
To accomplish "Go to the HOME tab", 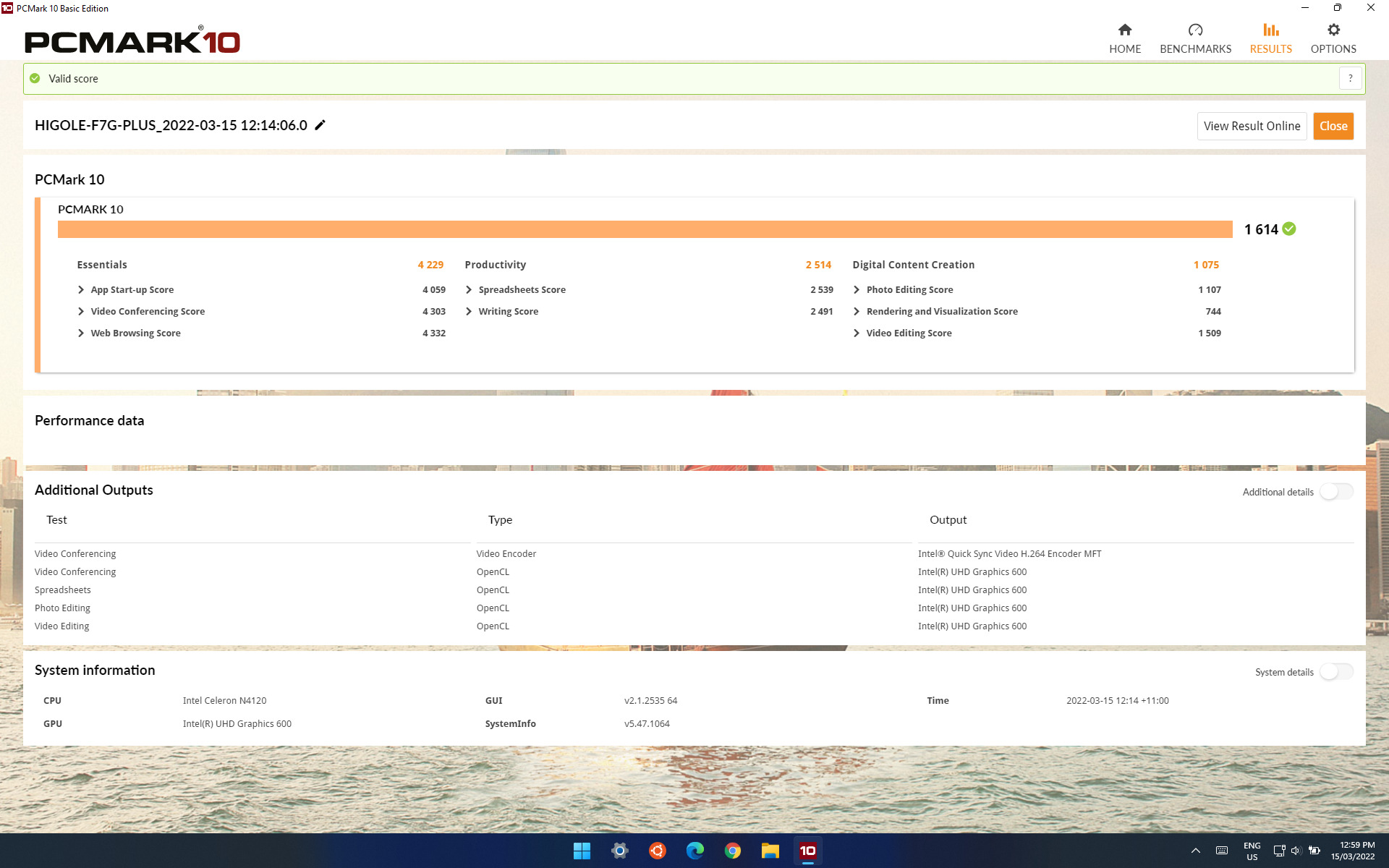I will [1125, 39].
